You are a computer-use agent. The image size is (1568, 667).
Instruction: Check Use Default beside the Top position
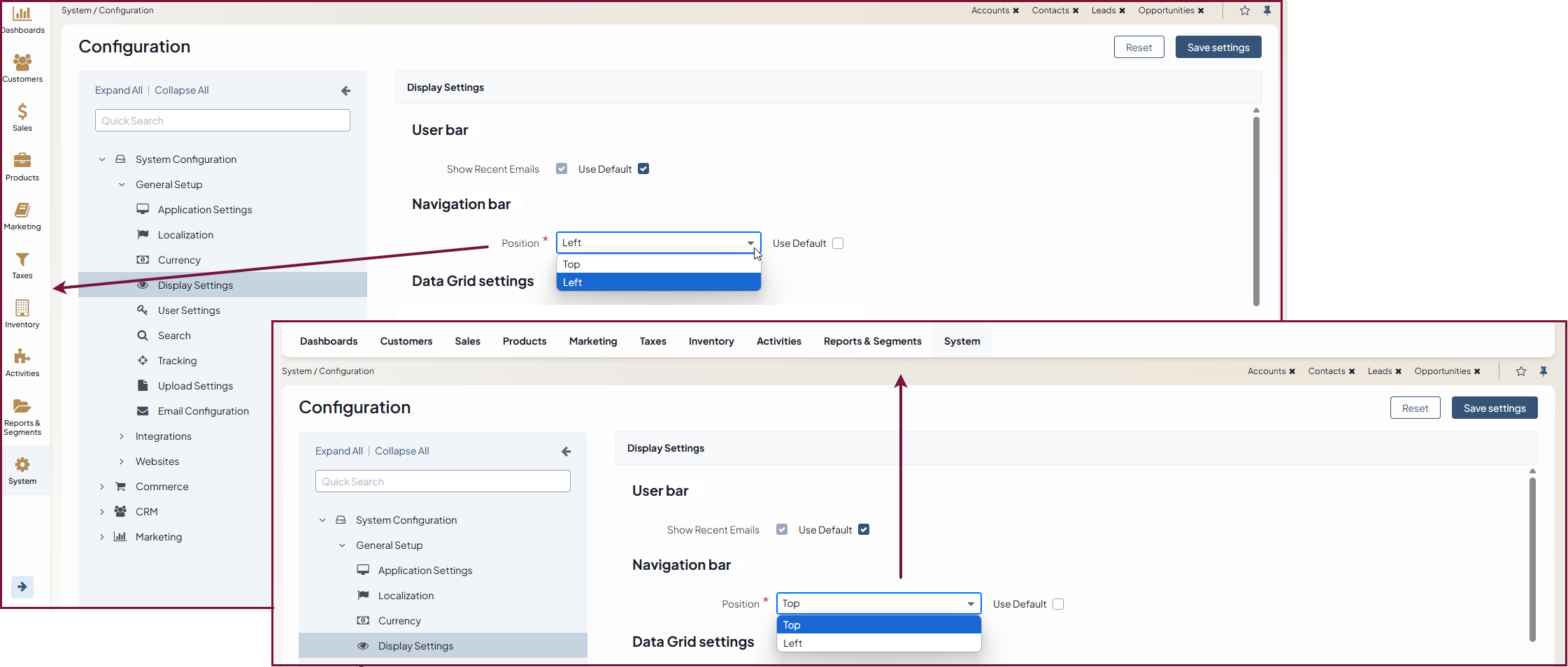tap(1058, 604)
